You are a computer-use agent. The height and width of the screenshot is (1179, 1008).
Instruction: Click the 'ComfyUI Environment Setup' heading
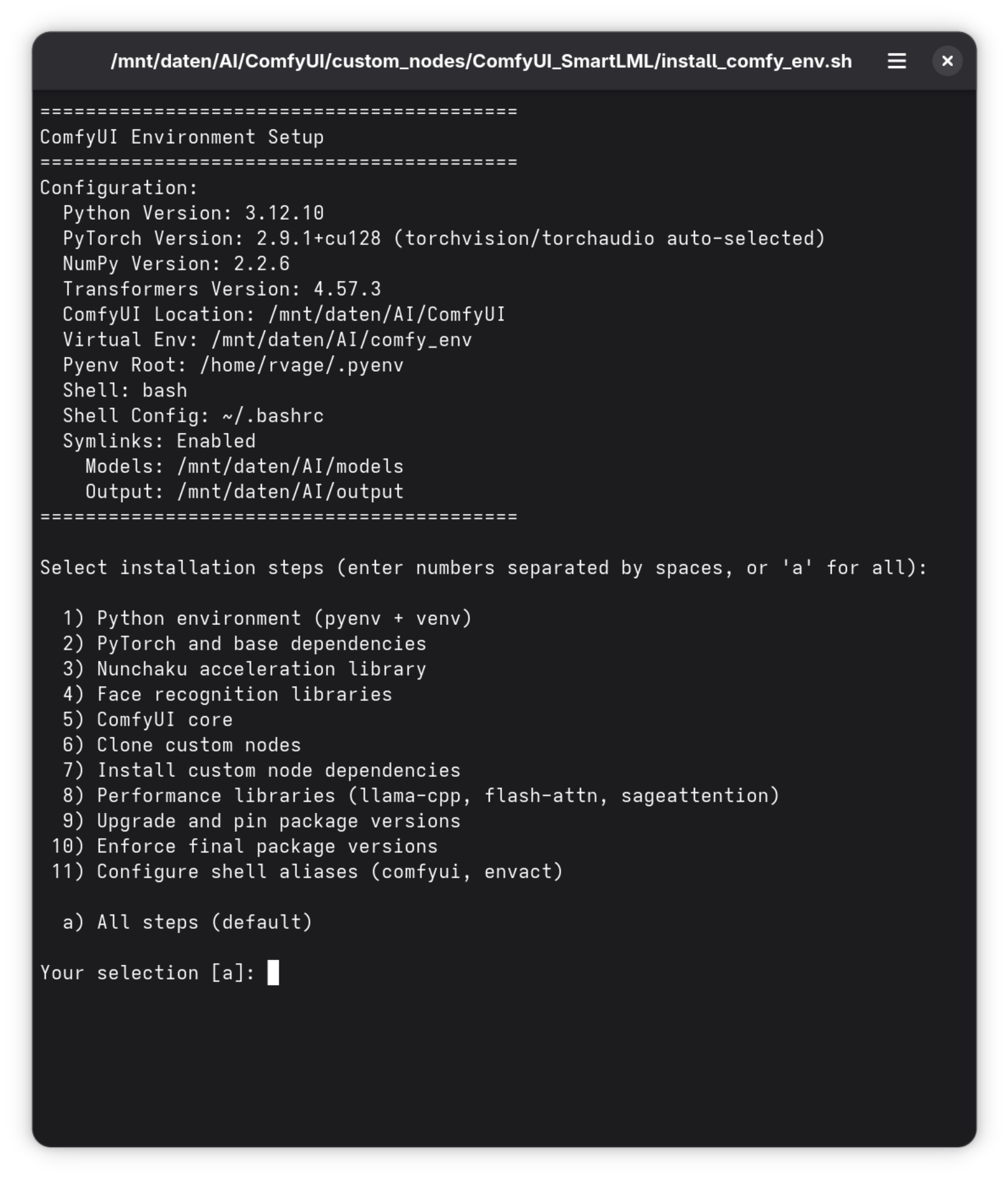pos(182,137)
